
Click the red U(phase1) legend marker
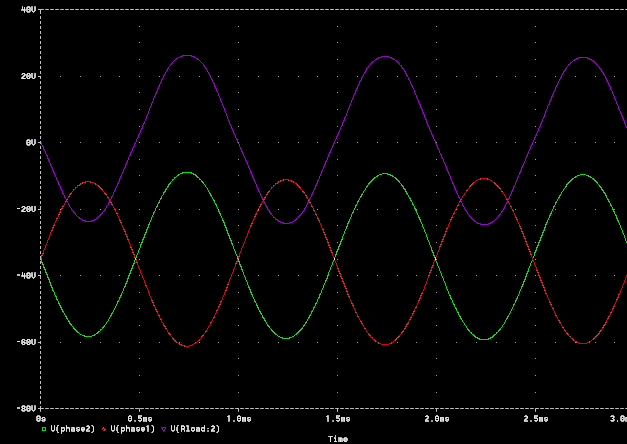point(104,429)
